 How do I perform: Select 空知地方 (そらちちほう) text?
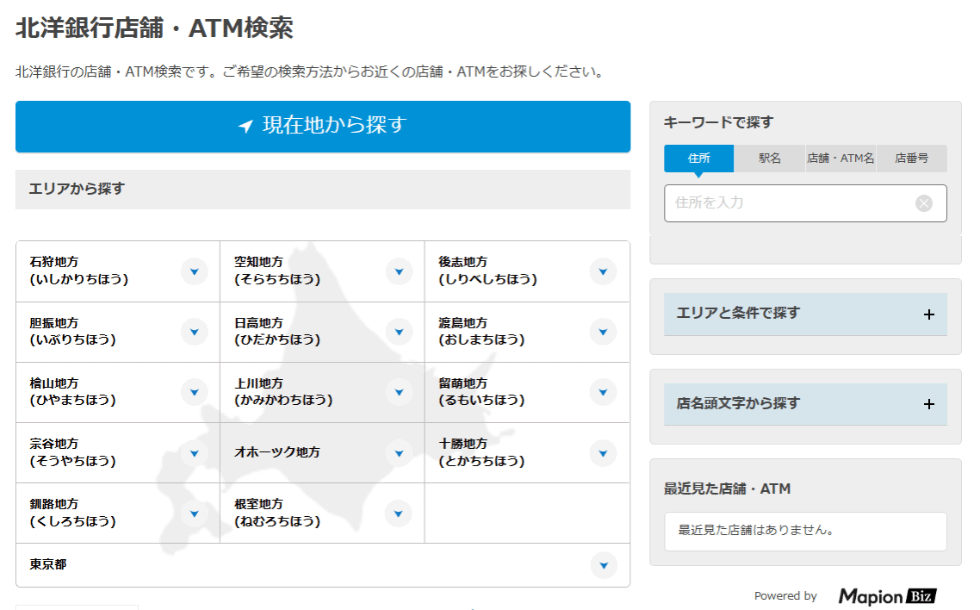coord(278,271)
